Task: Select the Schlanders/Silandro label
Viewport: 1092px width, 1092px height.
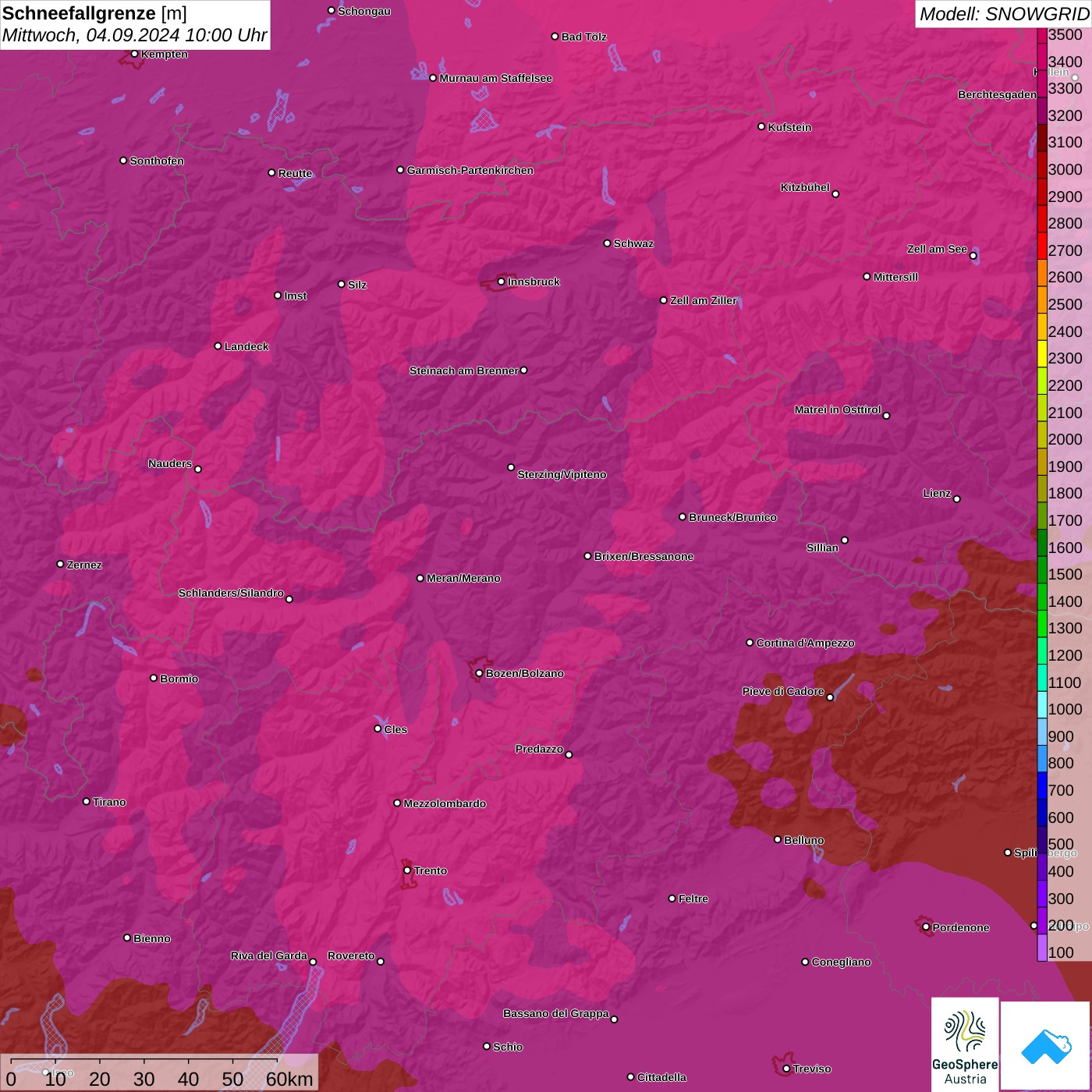Action: click(231, 593)
